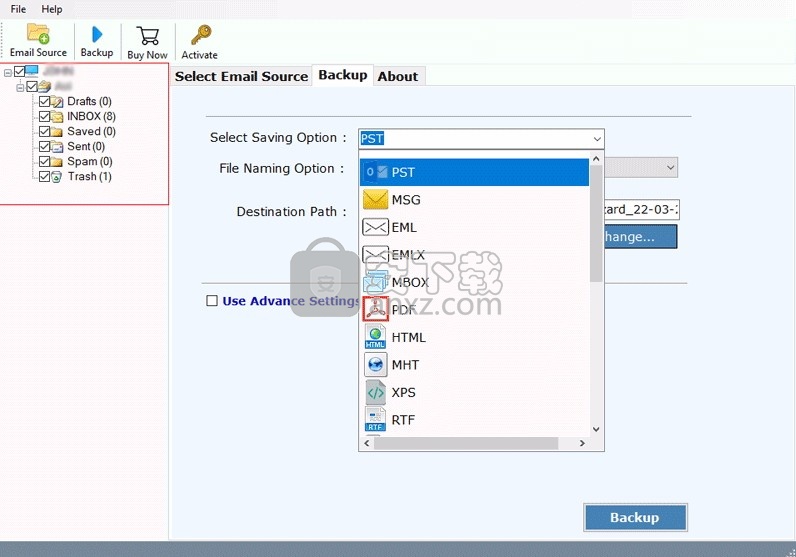Close the Select Saving Option dropdown arrow
The height and width of the screenshot is (557, 796).
click(597, 139)
